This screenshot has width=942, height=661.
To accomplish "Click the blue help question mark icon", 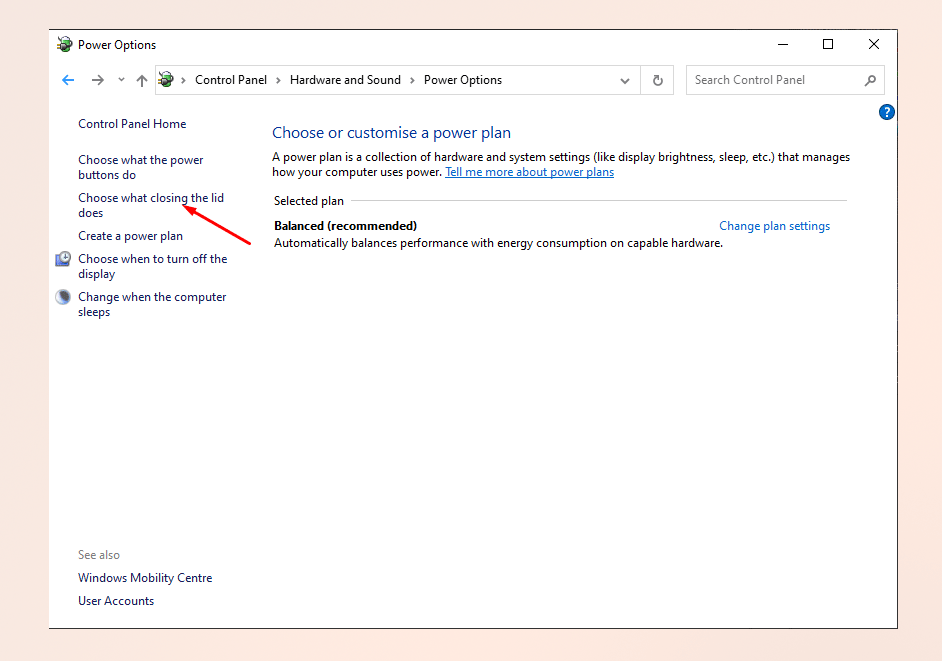I will click(886, 112).
